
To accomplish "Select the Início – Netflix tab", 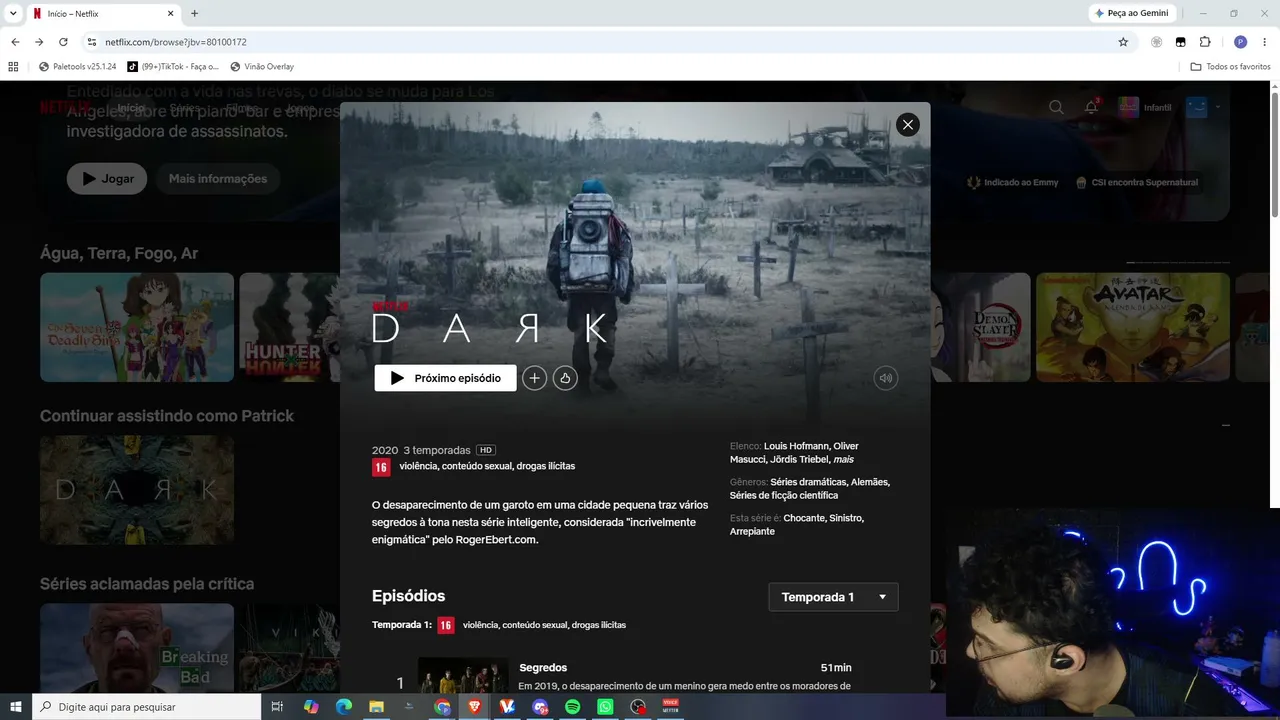I will (105, 14).
